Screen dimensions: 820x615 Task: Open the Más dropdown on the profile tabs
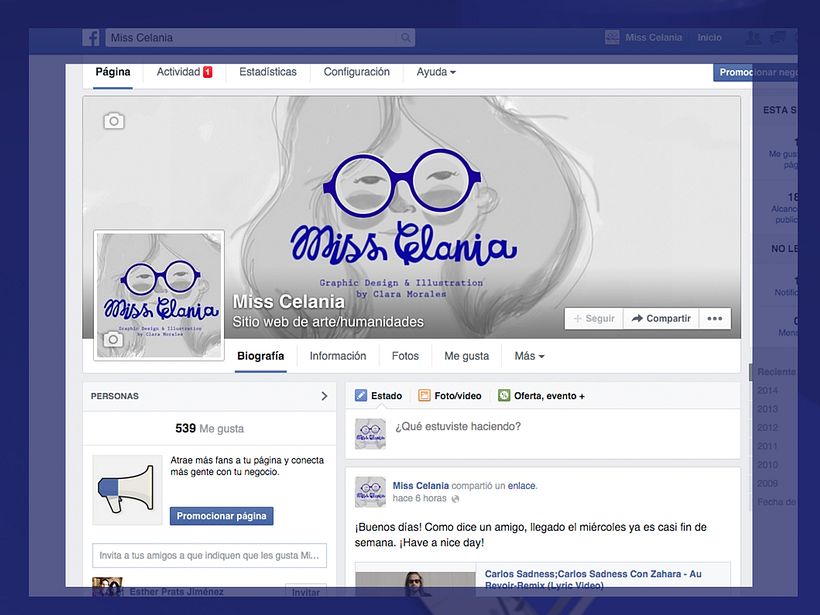528,356
